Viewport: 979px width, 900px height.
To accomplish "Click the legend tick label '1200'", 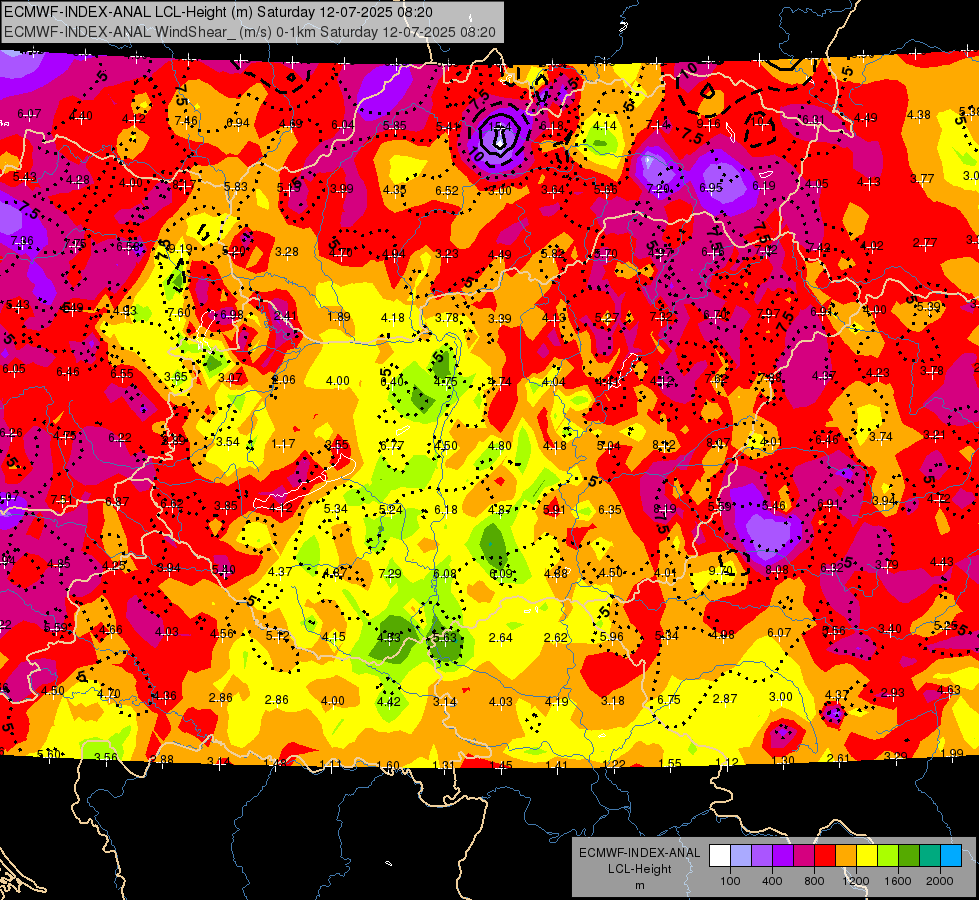I will point(856,881).
